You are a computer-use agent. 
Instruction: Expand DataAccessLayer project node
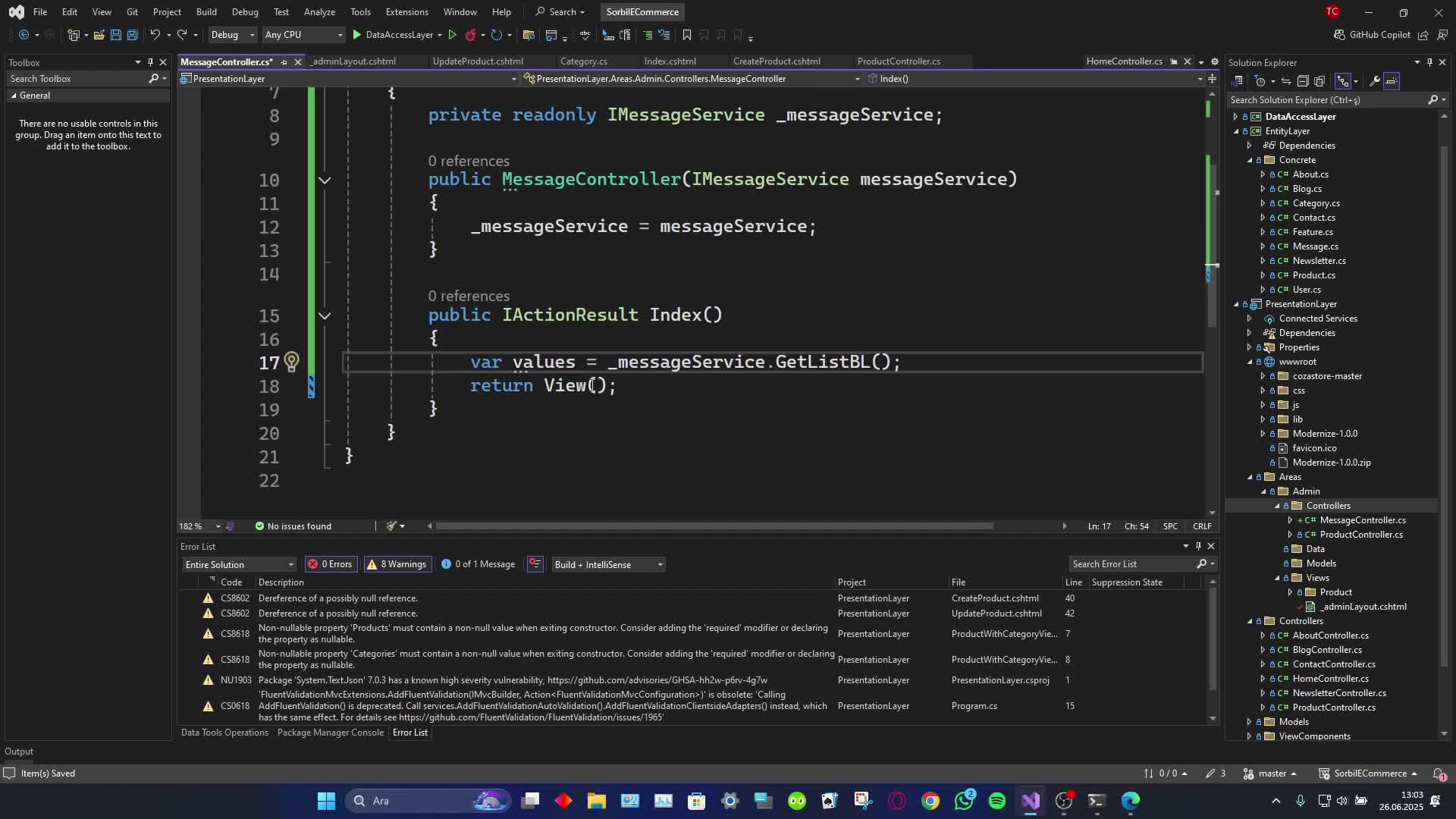1236,117
